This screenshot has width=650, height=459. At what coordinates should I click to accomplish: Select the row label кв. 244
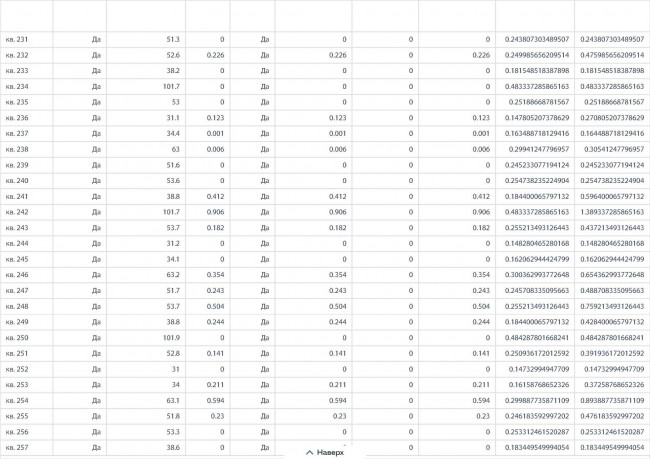(x=17, y=243)
